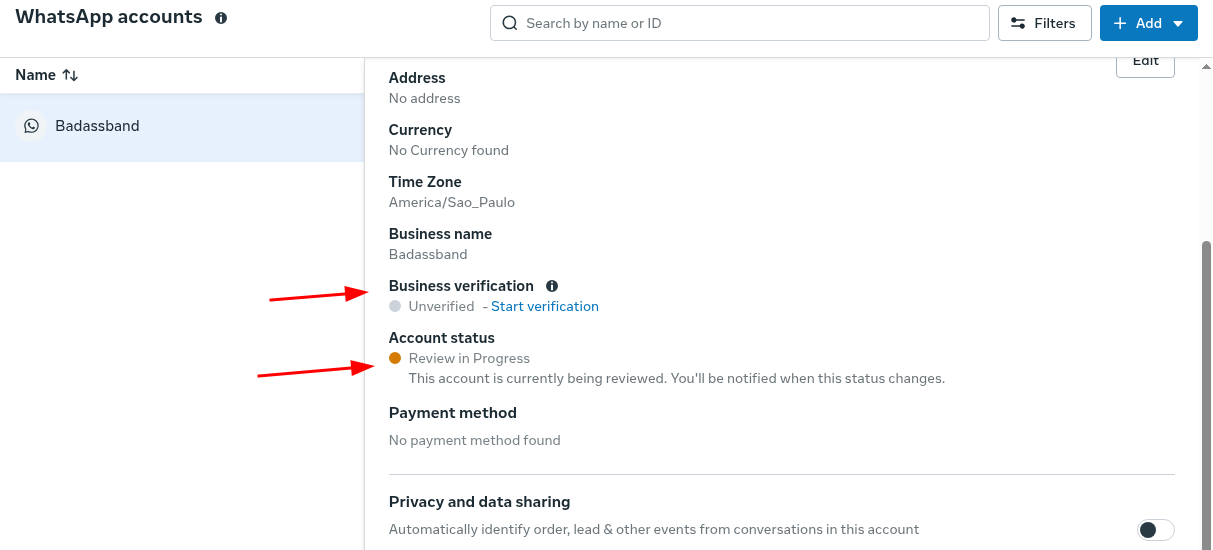Viewport: 1213px width, 550px height.
Task: Click the plus icon on Add button
Action: (x=1120, y=23)
